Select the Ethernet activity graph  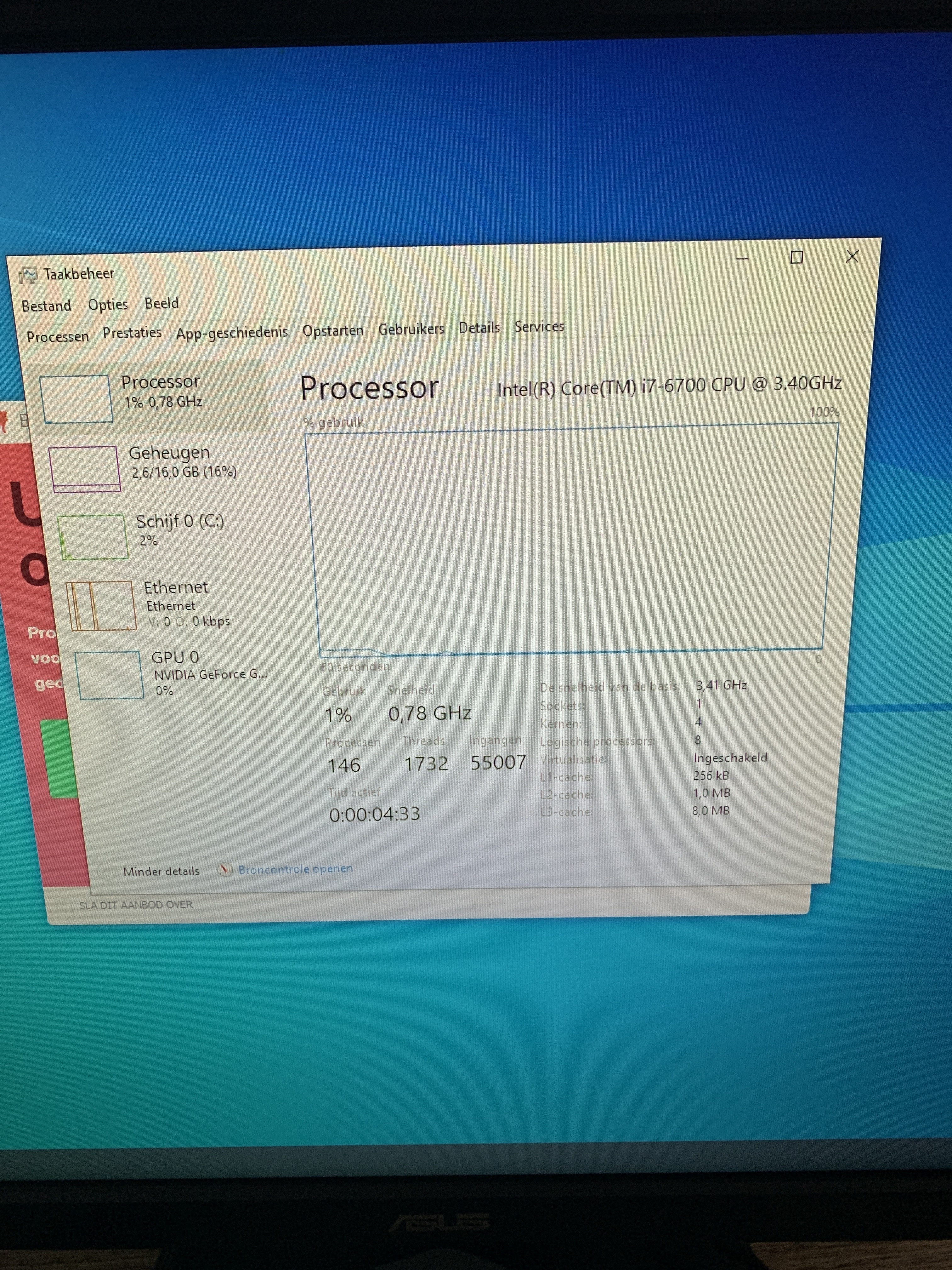101,606
